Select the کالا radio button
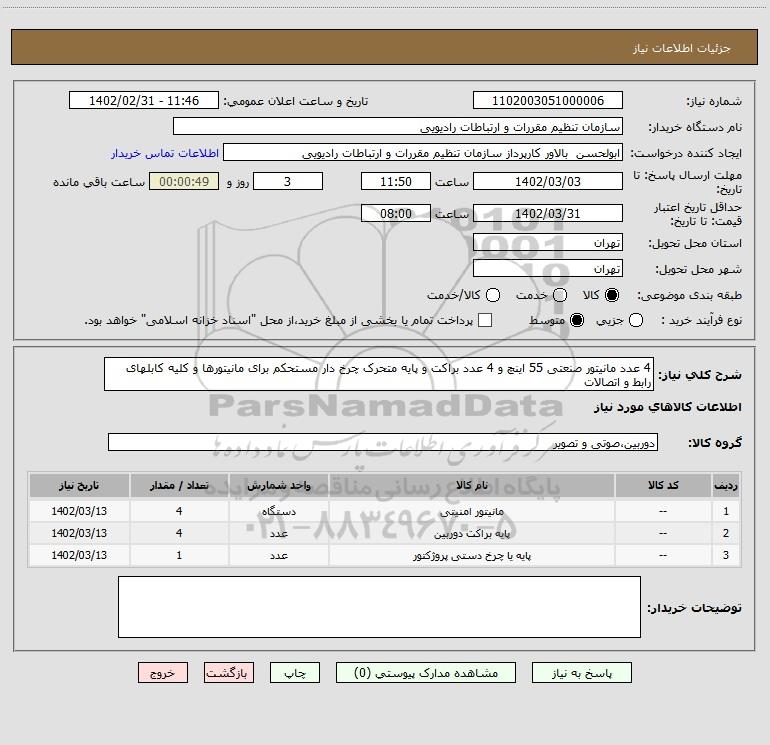This screenshot has height=745, width=770. pos(612,295)
